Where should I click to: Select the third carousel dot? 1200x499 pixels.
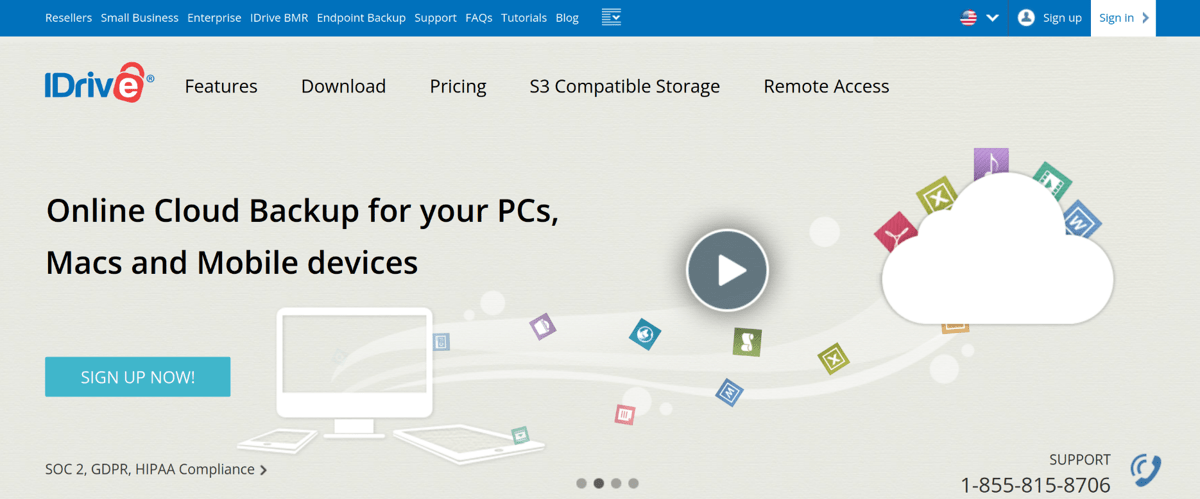pyautogui.click(x=616, y=483)
